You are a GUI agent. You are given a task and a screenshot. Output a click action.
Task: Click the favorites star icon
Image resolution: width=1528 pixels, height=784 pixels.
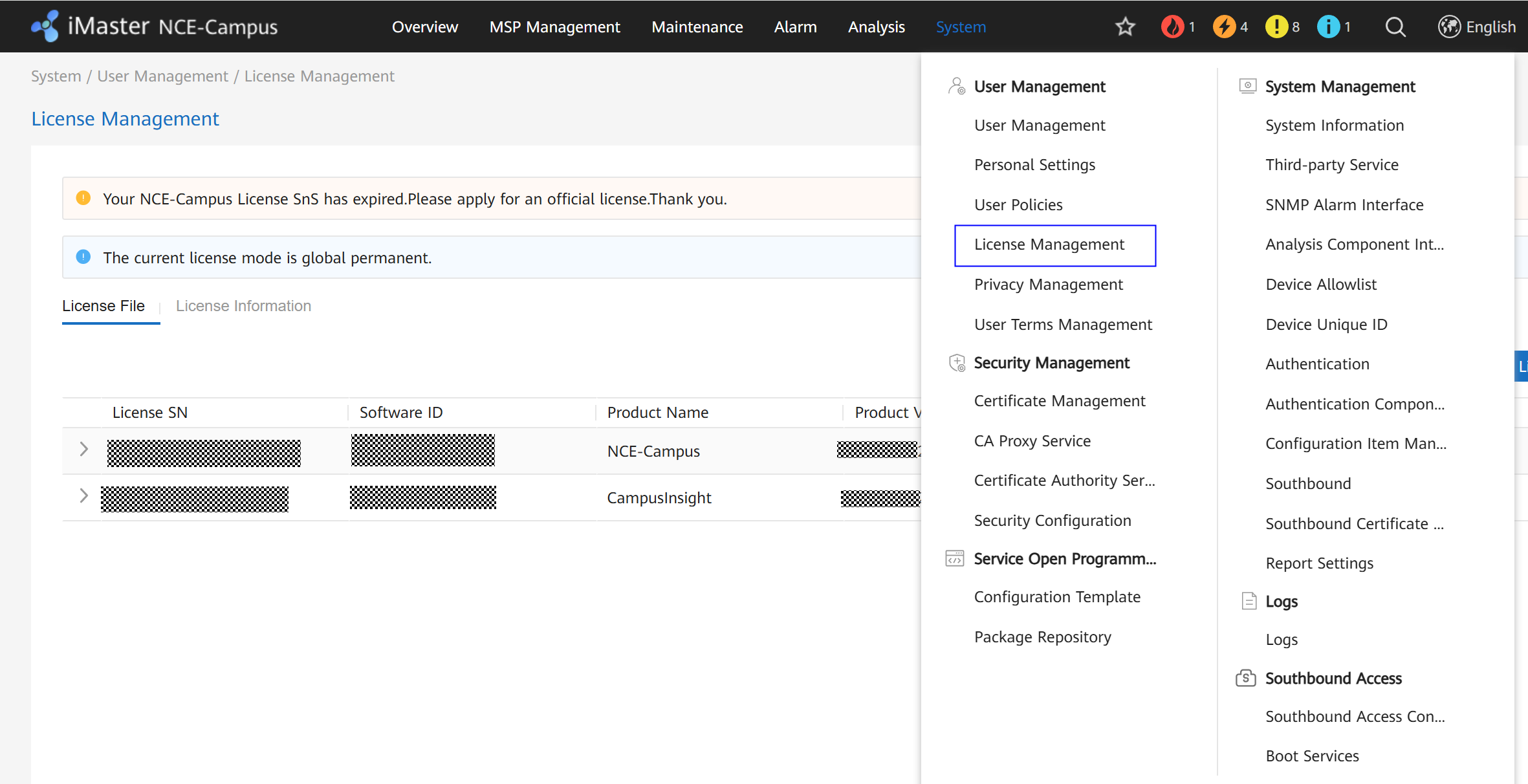click(x=1125, y=27)
